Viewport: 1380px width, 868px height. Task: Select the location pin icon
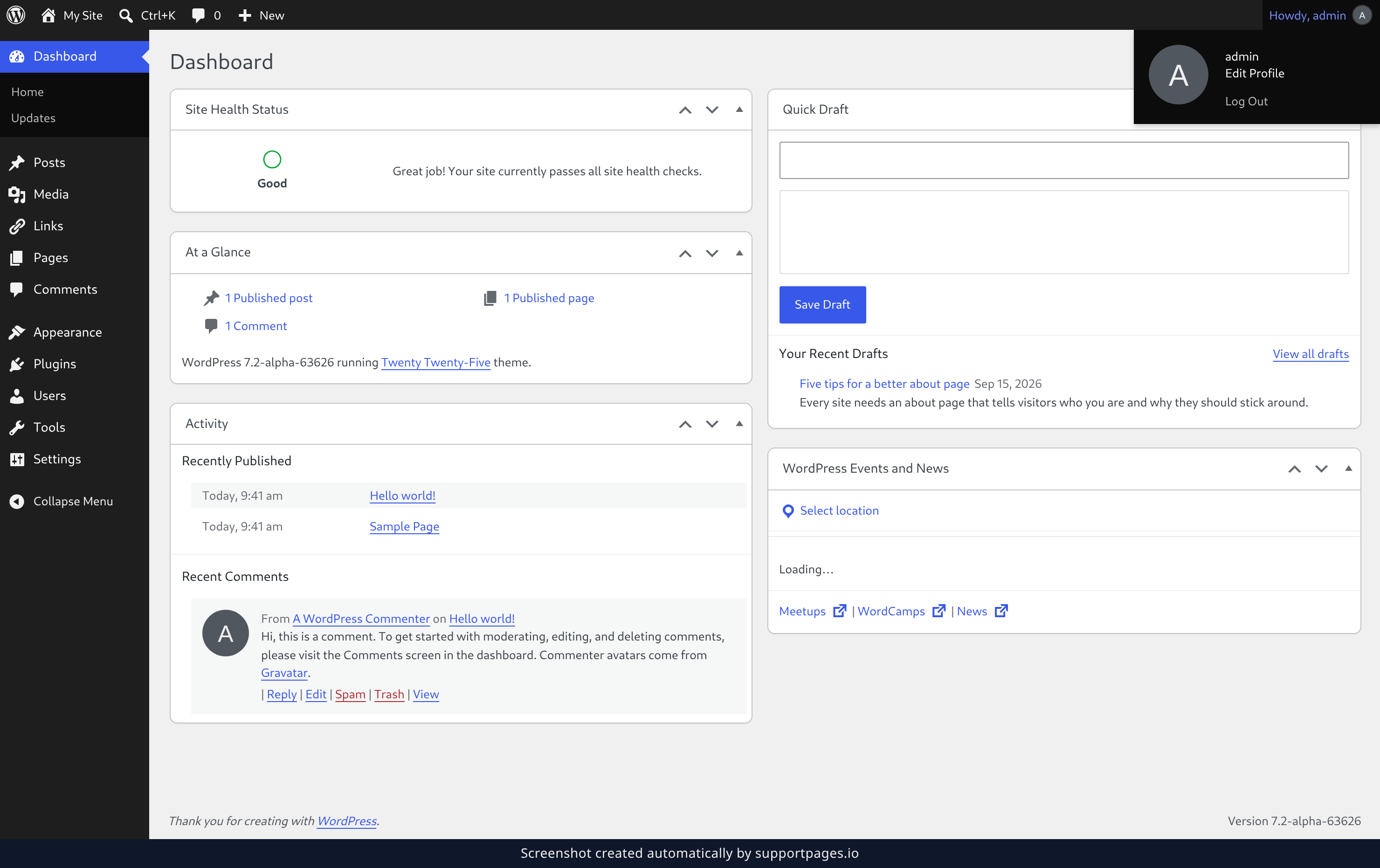coord(788,510)
